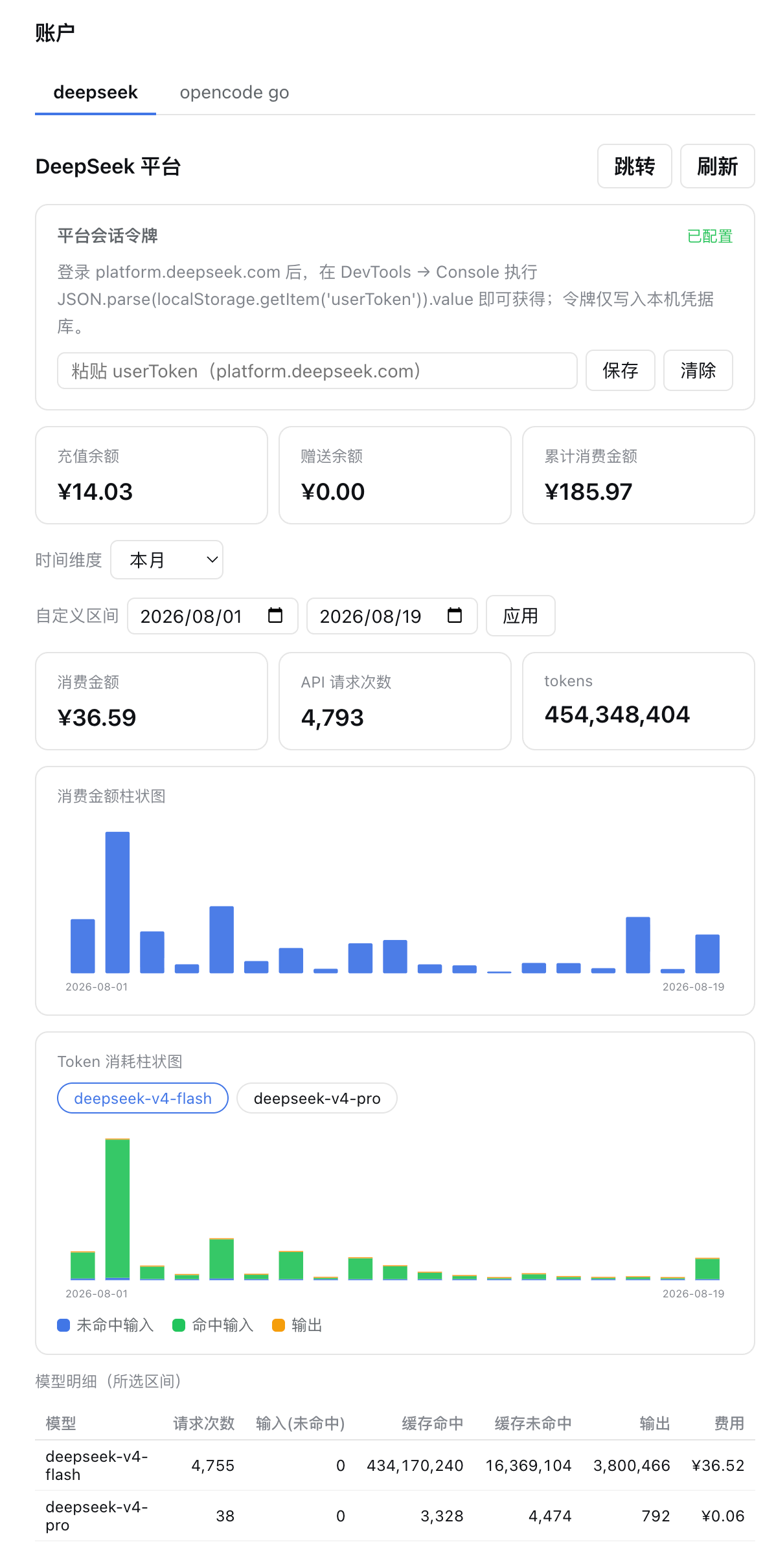Click the 4,474 cache miss cell
Screen dimensions: 776x1568
click(550, 1516)
